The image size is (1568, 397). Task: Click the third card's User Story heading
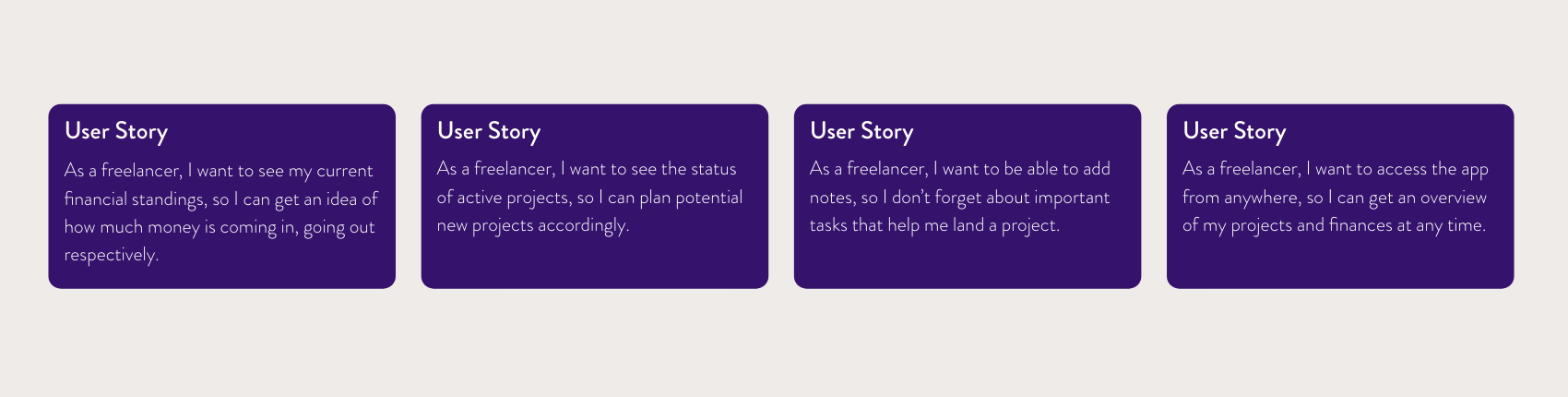pos(861,132)
